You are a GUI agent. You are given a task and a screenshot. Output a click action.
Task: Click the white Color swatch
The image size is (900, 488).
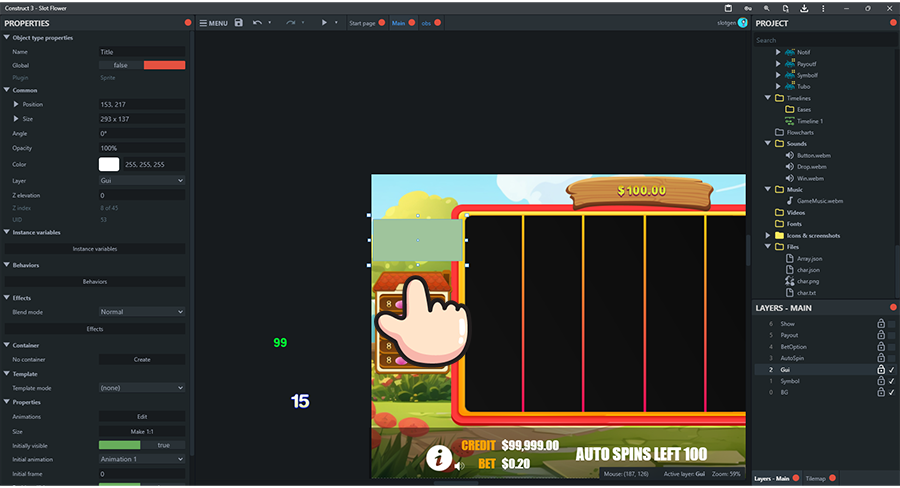108,164
